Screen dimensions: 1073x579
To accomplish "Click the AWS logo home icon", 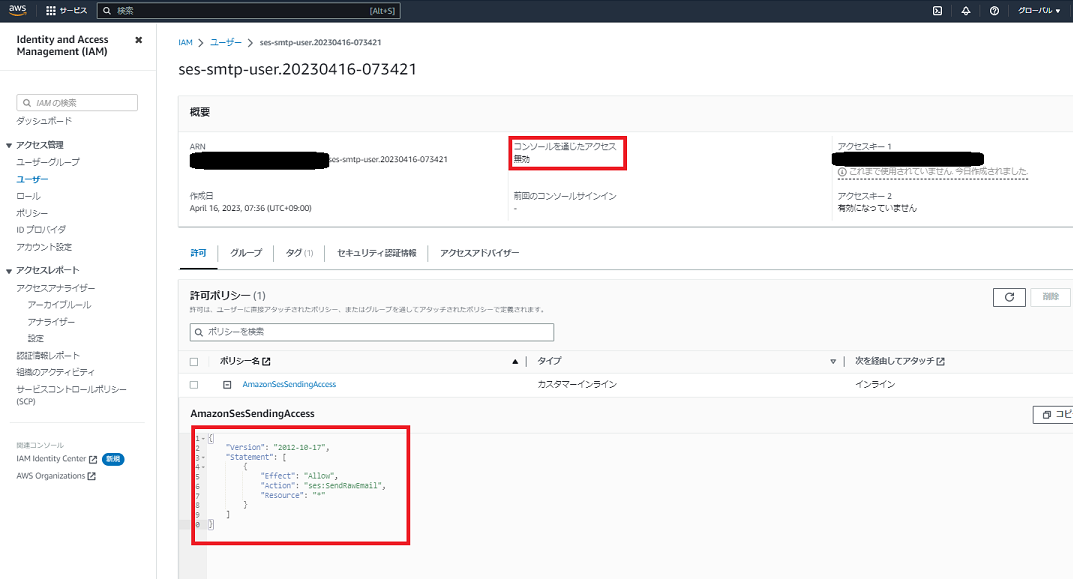I will point(18,10).
